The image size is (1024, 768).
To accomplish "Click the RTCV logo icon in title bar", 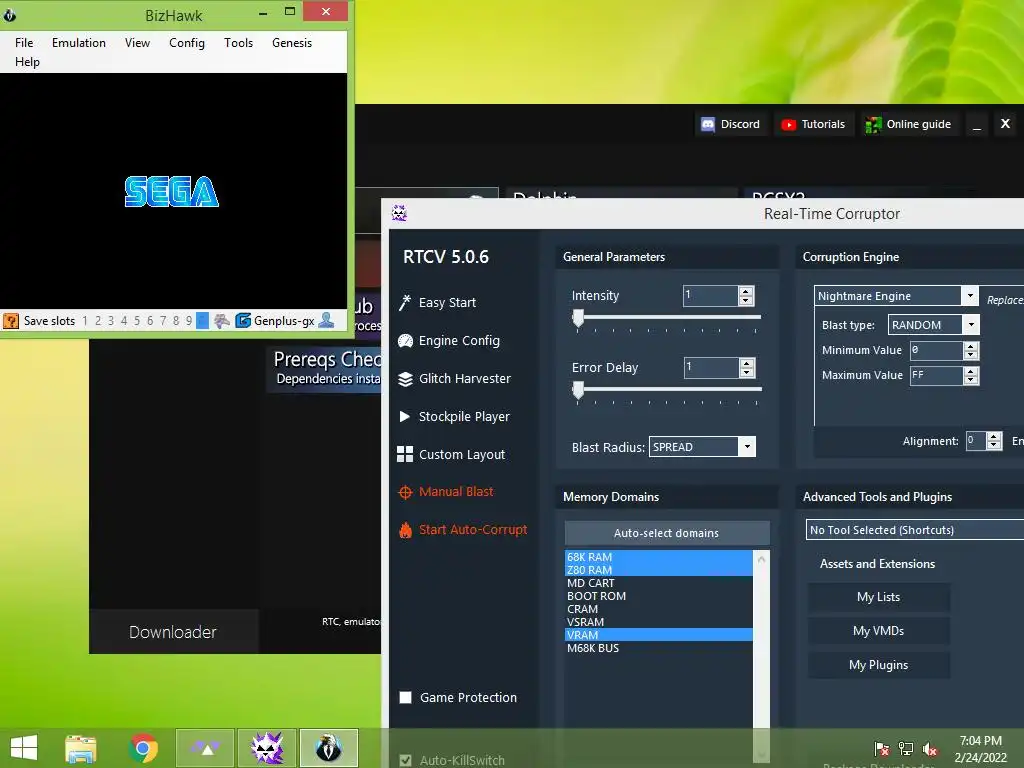I will click(x=399, y=213).
